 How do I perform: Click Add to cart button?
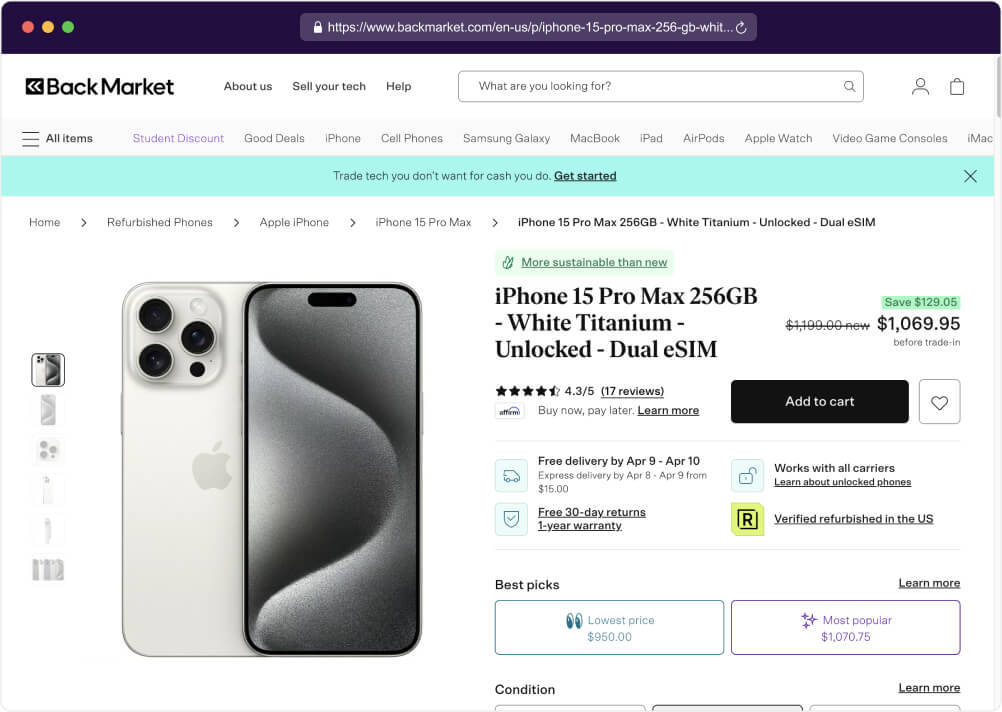(x=819, y=402)
